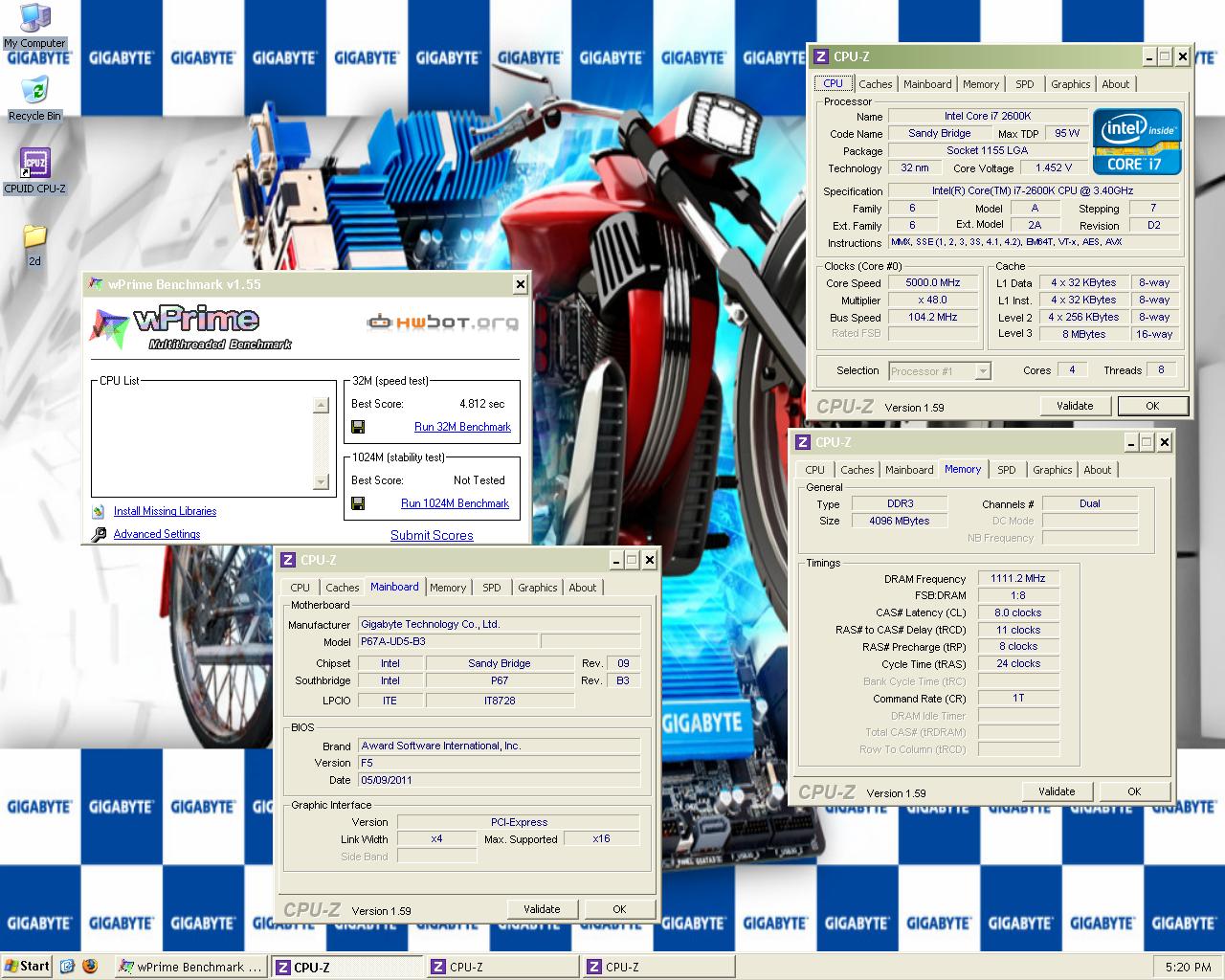Switch to Memory tab in CPU window
This screenshot has height=980, width=1225.
(981, 84)
